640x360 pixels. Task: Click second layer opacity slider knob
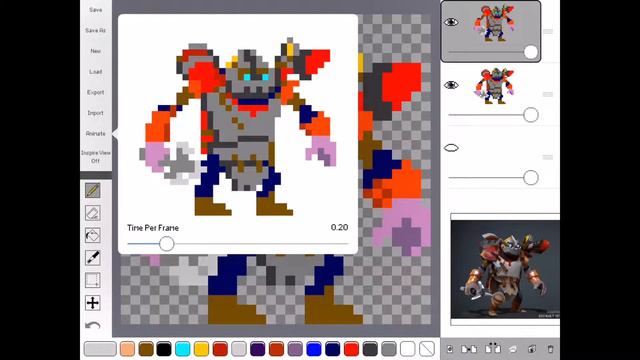click(531, 115)
